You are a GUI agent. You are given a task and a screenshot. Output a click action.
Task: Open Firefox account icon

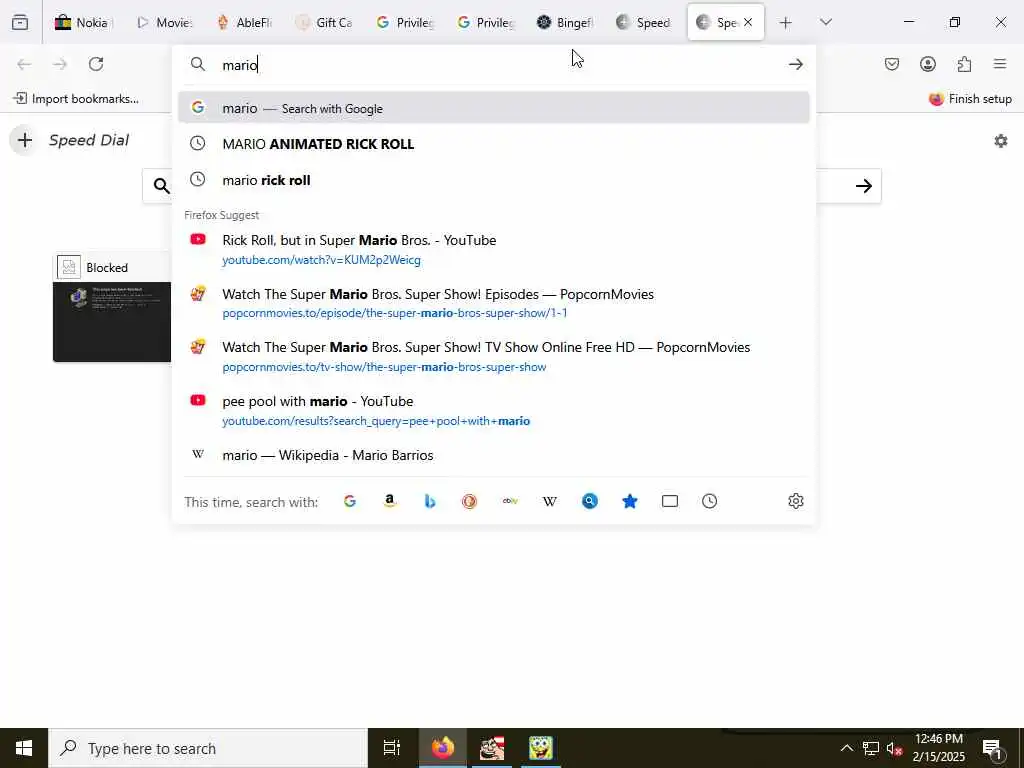pos(928,64)
